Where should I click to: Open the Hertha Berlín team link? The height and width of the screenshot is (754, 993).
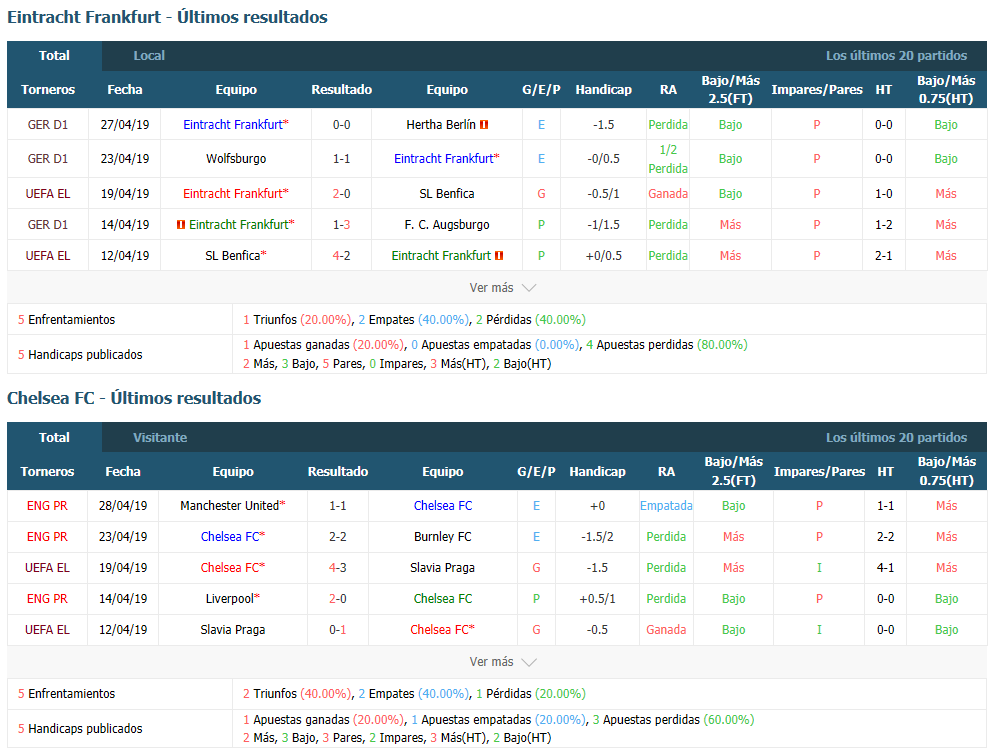[441, 125]
